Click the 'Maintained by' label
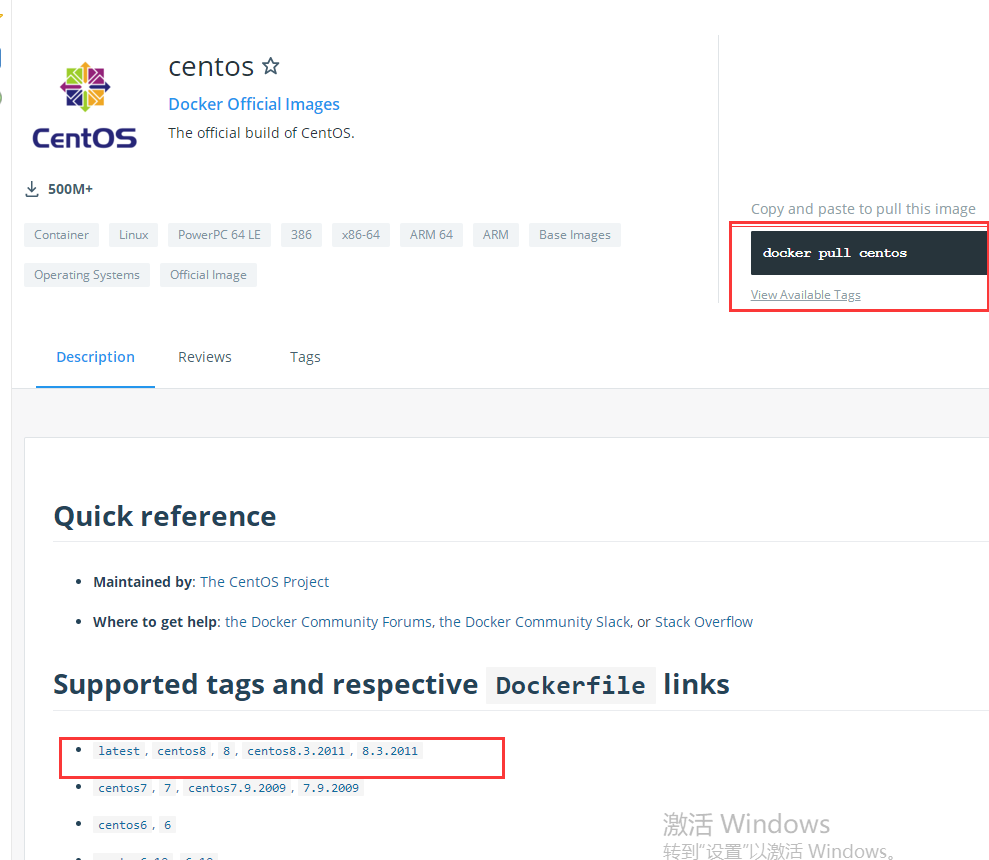Viewport: 989px width, 860px height. coord(143,582)
